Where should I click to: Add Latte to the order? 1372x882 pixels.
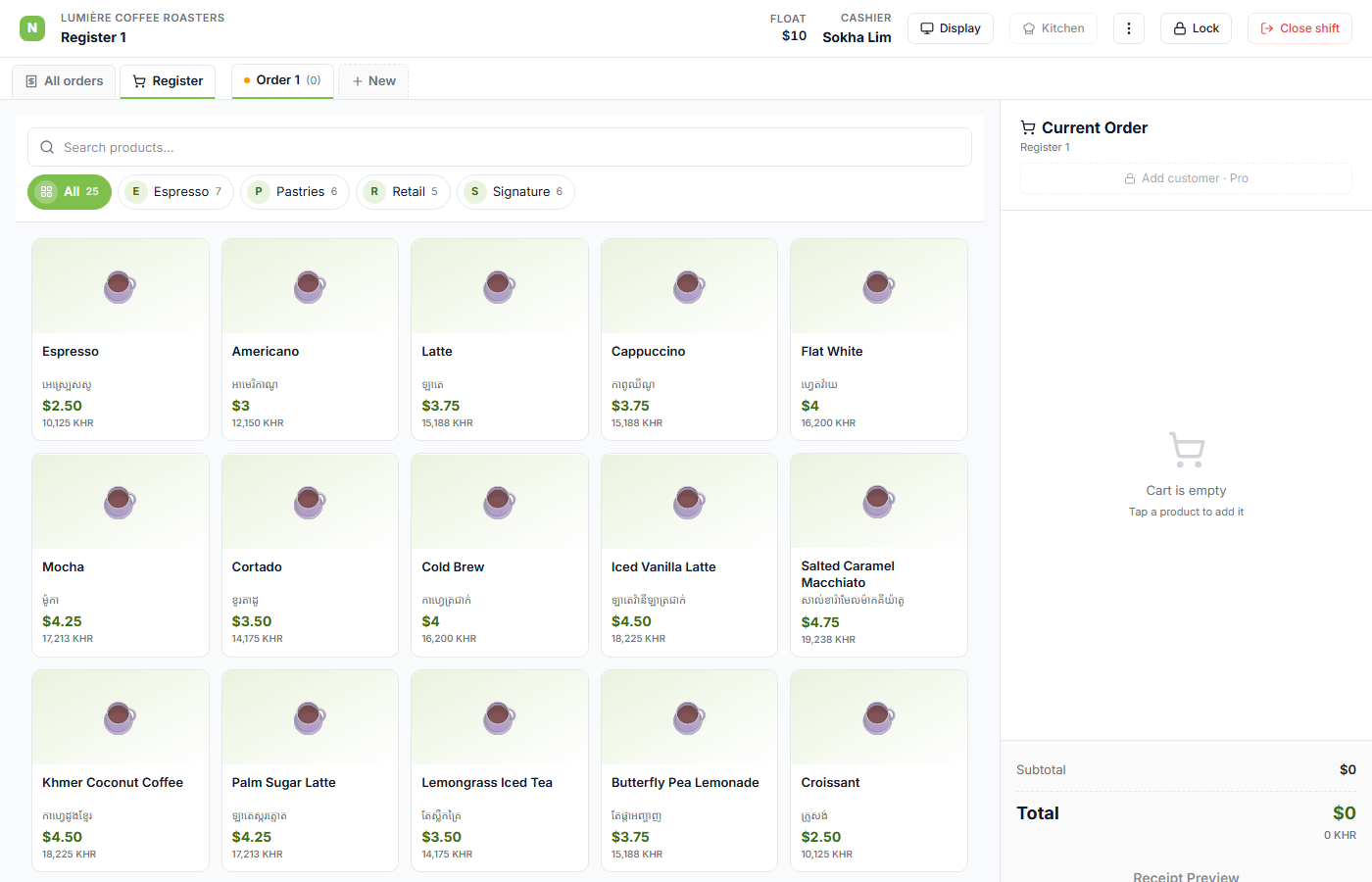coord(500,339)
